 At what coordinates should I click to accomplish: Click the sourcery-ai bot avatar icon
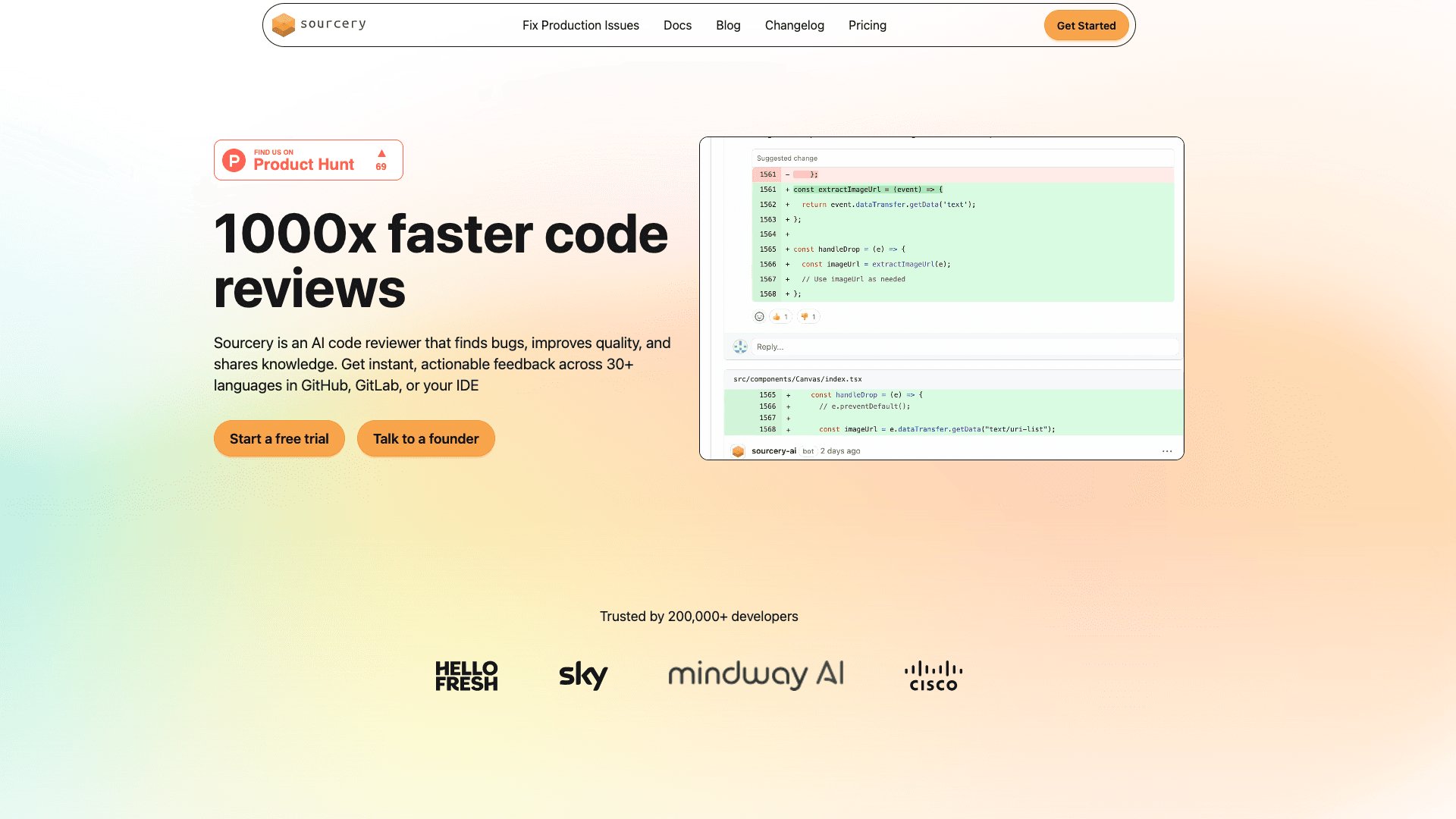point(738,451)
